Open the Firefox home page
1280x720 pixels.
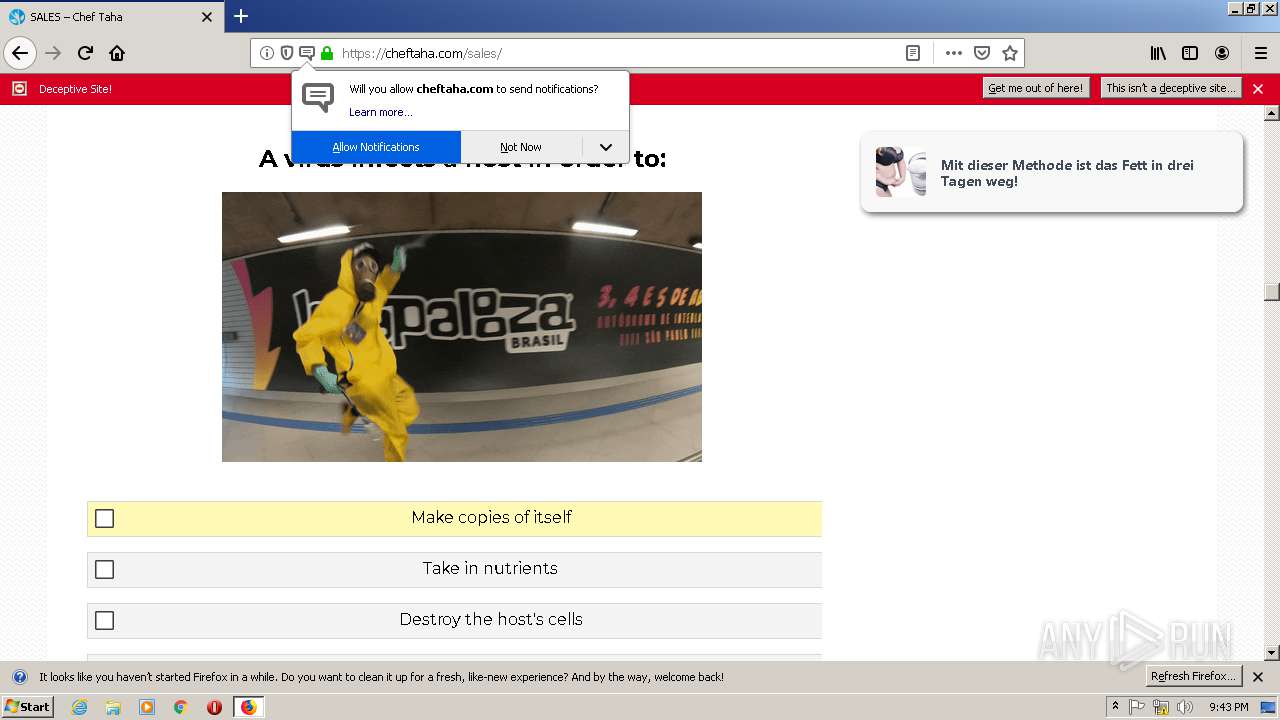click(x=117, y=53)
